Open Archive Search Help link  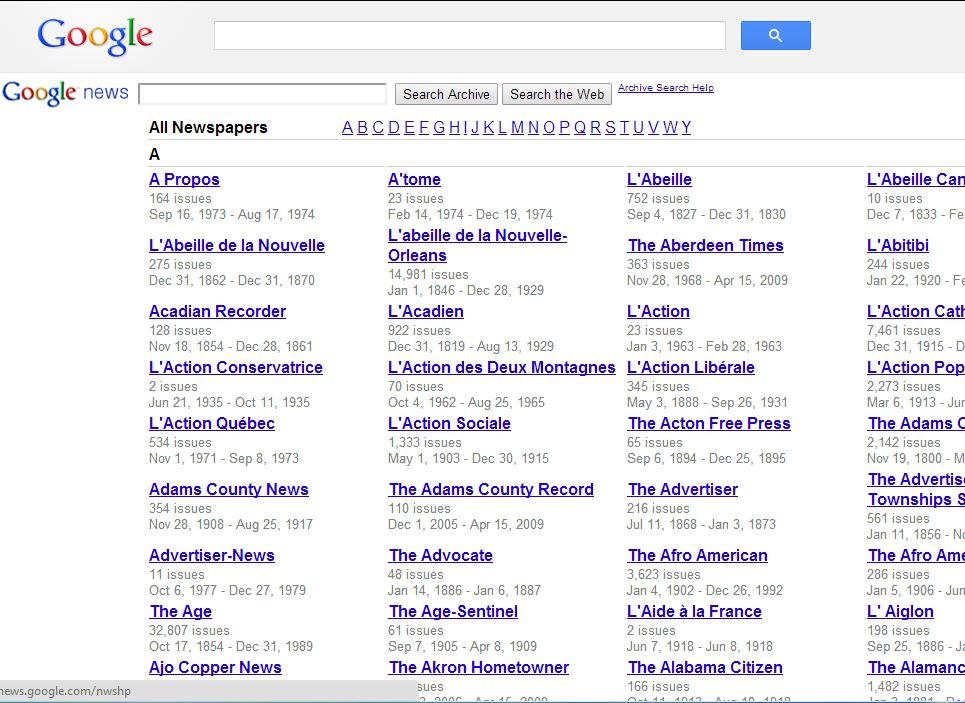[x=665, y=88]
